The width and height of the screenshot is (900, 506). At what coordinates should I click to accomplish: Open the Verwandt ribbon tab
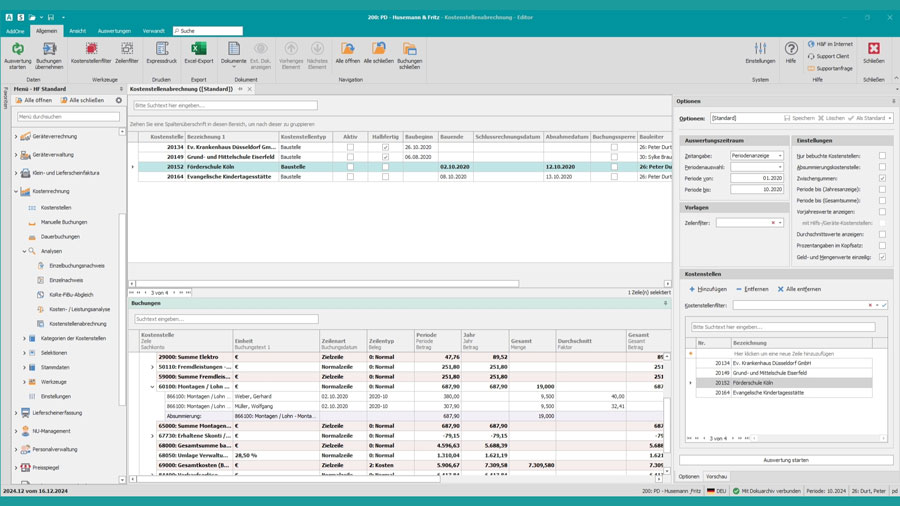(x=153, y=31)
